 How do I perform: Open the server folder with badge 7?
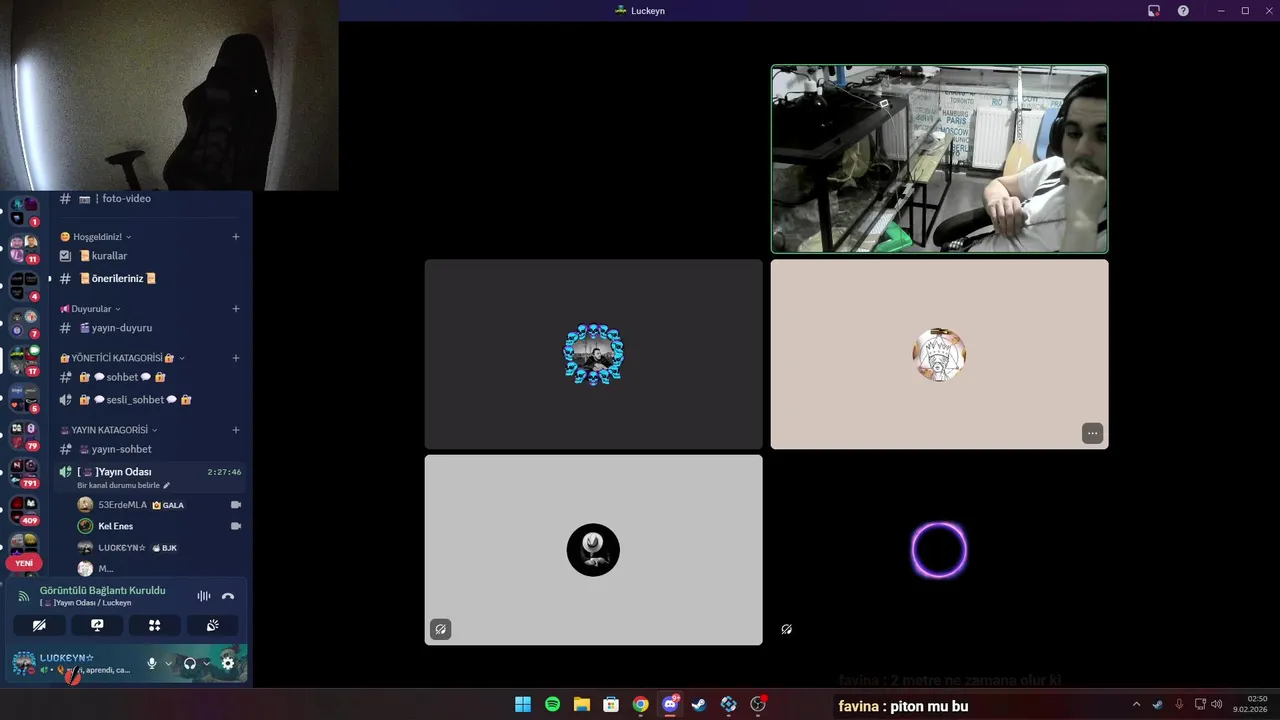coord(24,323)
